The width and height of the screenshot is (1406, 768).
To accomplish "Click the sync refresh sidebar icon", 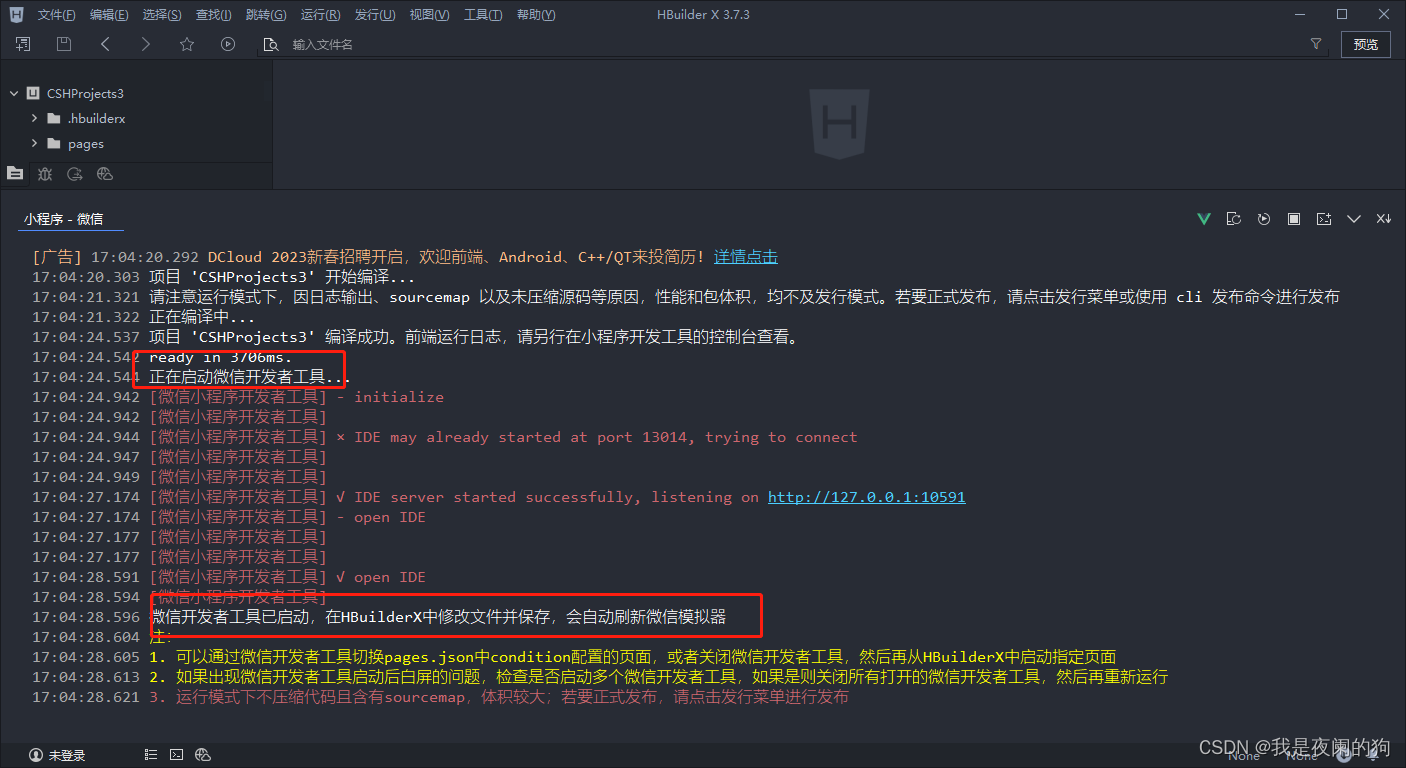I will click(x=74, y=174).
